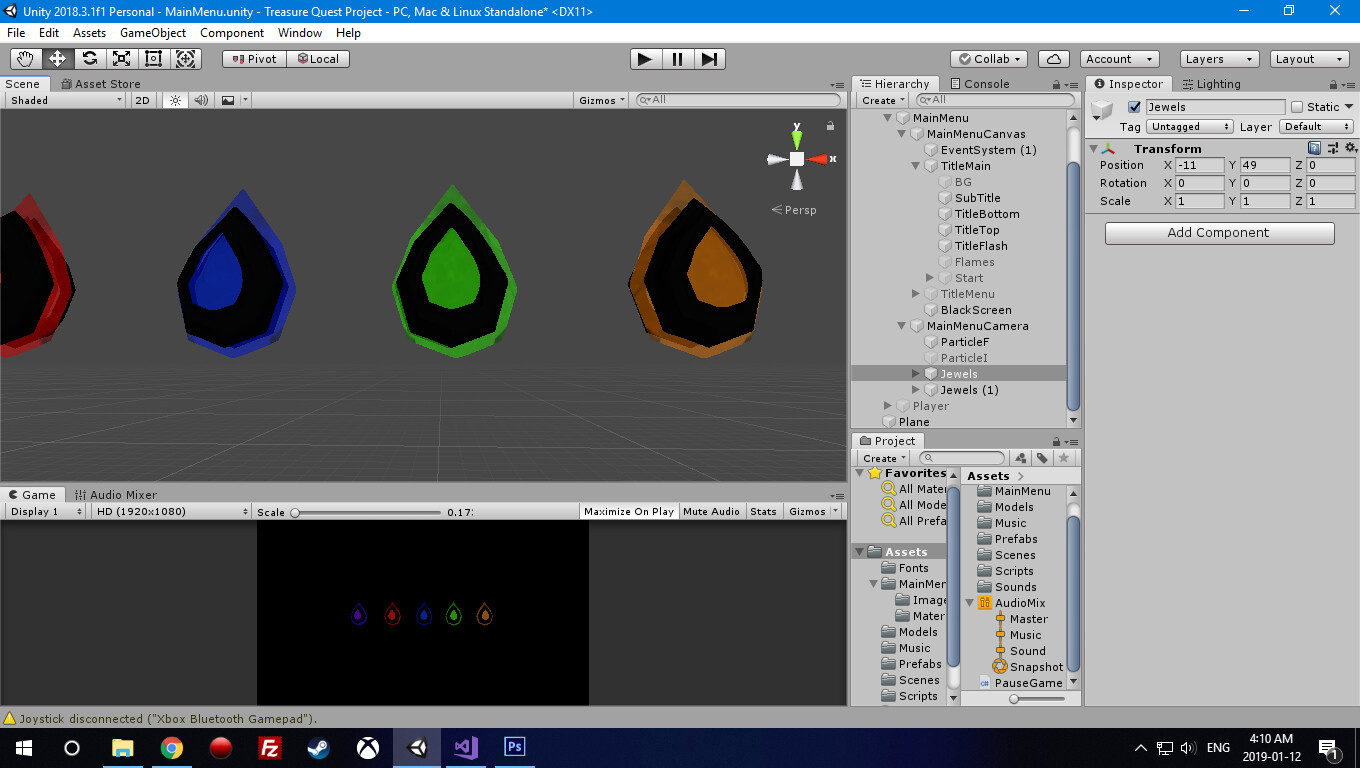This screenshot has width=1360, height=768.
Task: Open the GameObject menu
Action: point(153,33)
